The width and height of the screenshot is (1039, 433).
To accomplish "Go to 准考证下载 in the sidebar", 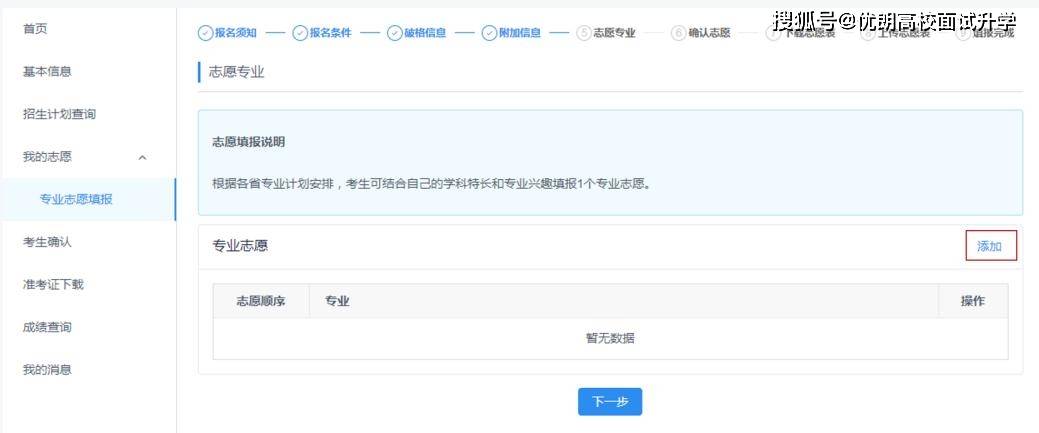I will [x=53, y=284].
